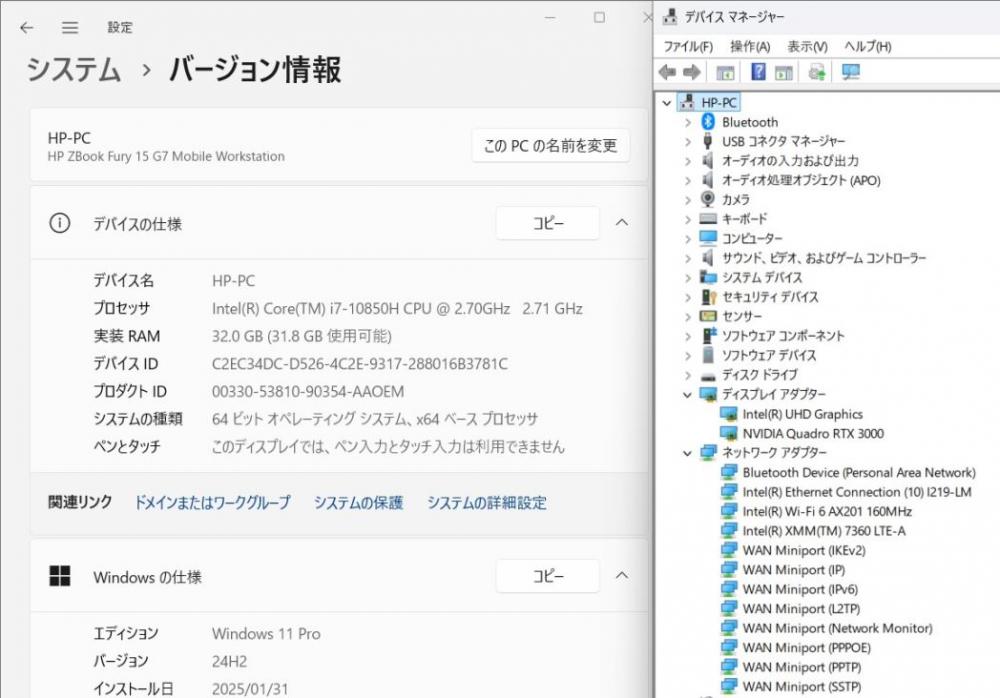1000x698 pixels.
Task: Expand the キーボード tree node
Action: click(688, 219)
